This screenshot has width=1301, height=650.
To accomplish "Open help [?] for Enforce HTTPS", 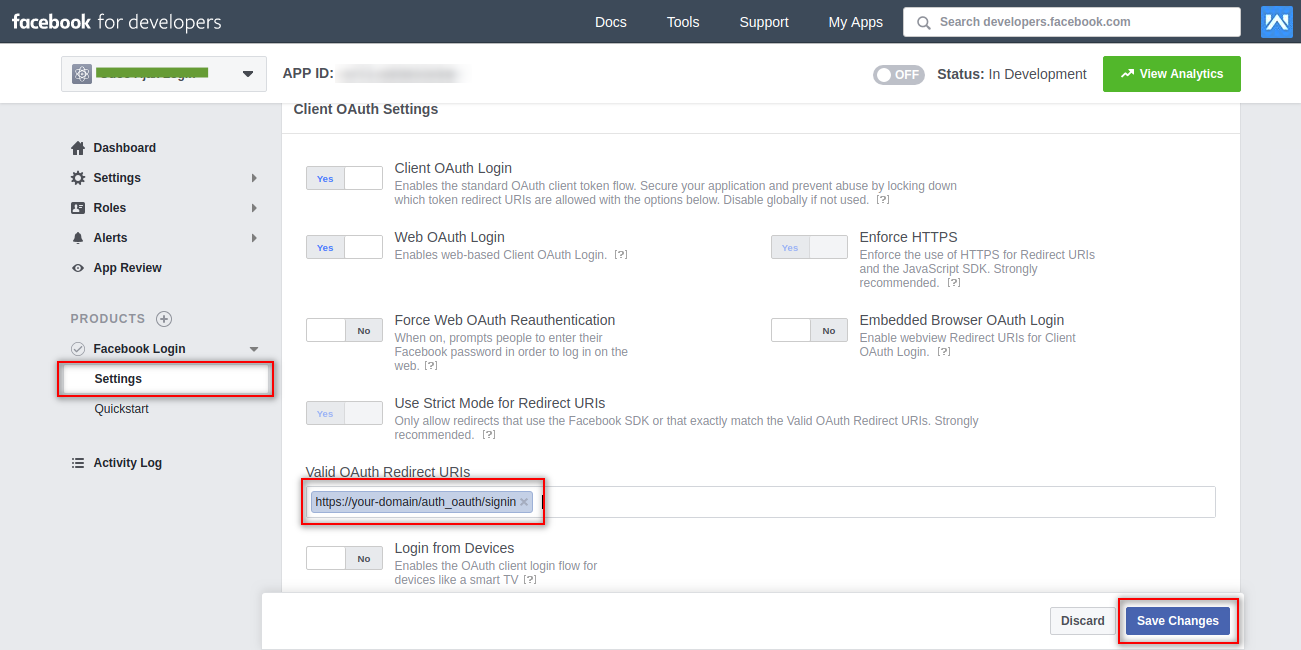I will pos(954,283).
